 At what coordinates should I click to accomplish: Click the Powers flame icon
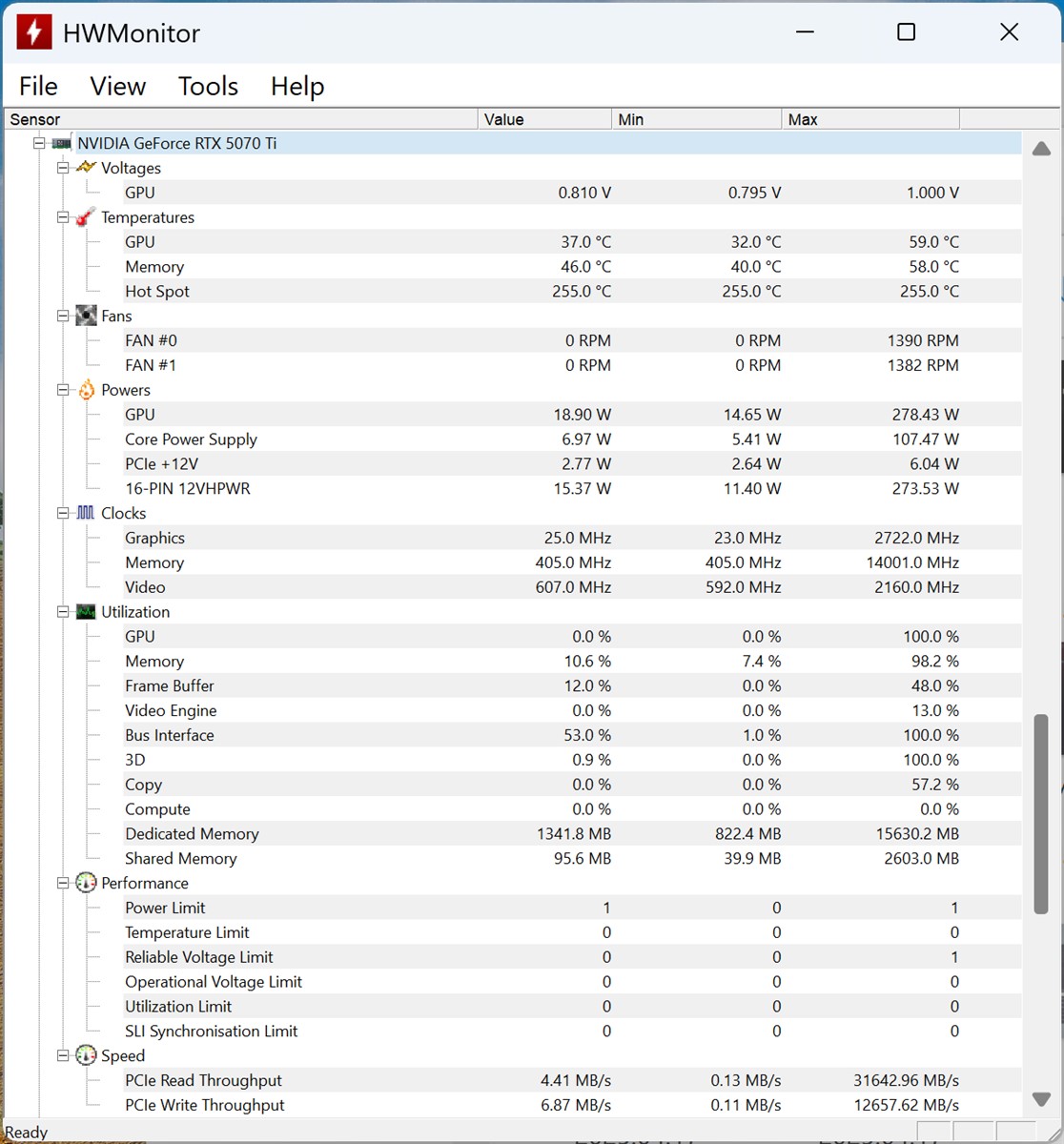pyautogui.click(x=86, y=390)
